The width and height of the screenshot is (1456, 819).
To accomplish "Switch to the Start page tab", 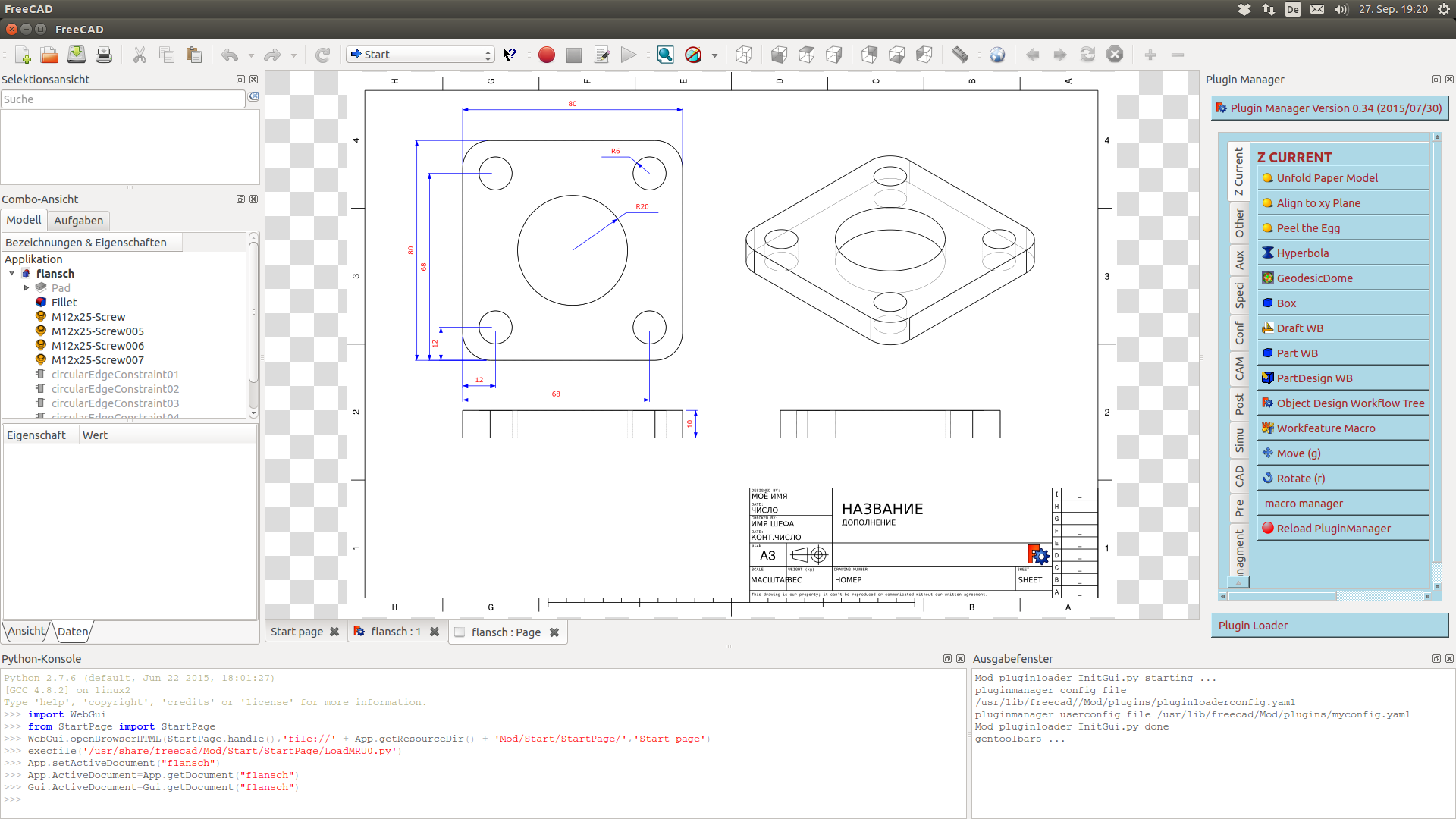I will [x=297, y=632].
